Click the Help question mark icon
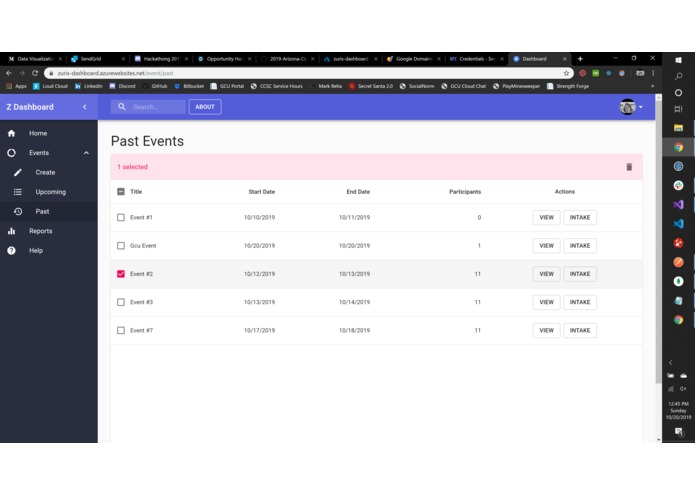The height and width of the screenshot is (494, 695). point(12,251)
